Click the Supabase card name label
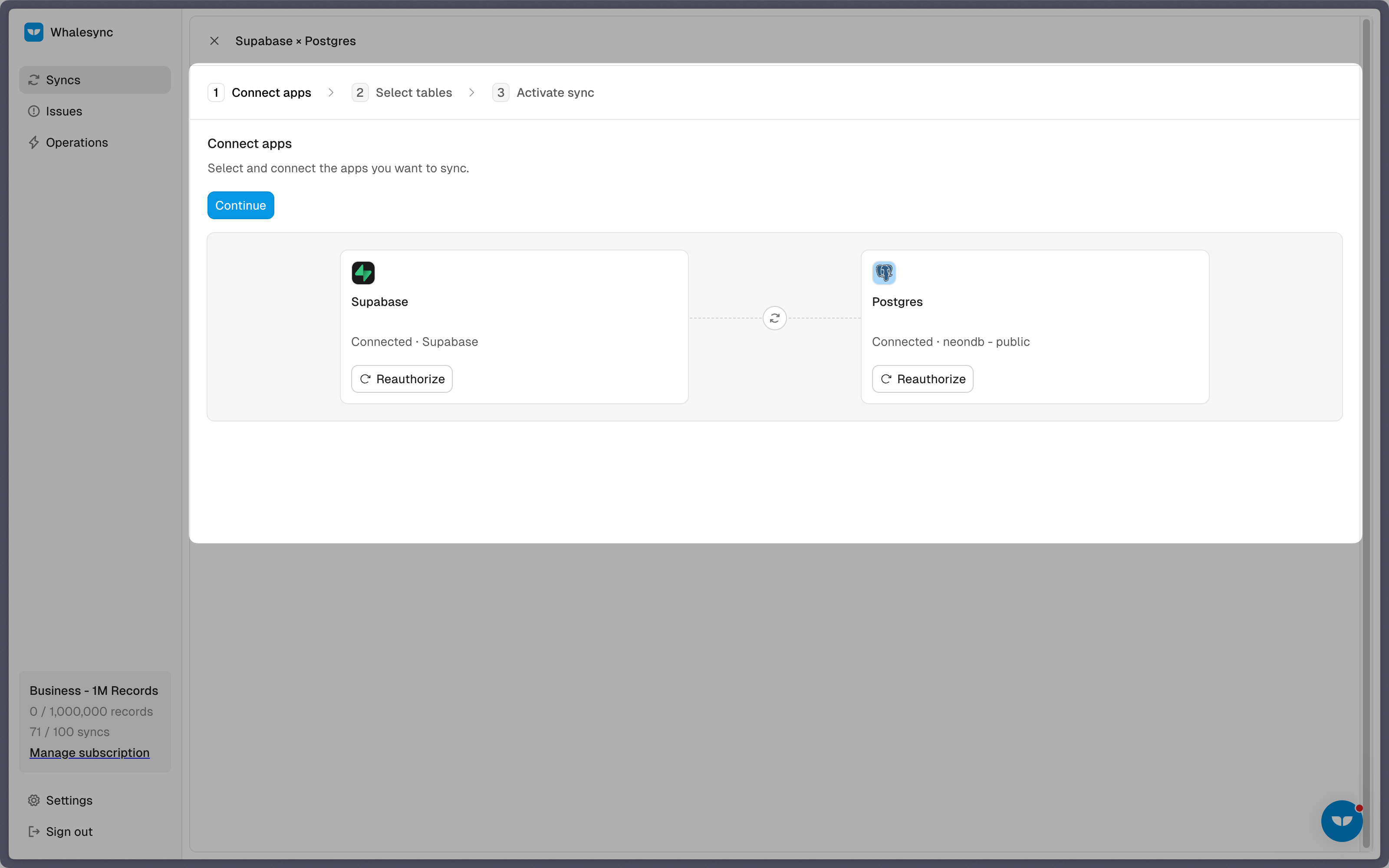Viewport: 1389px width, 868px height. click(x=379, y=302)
